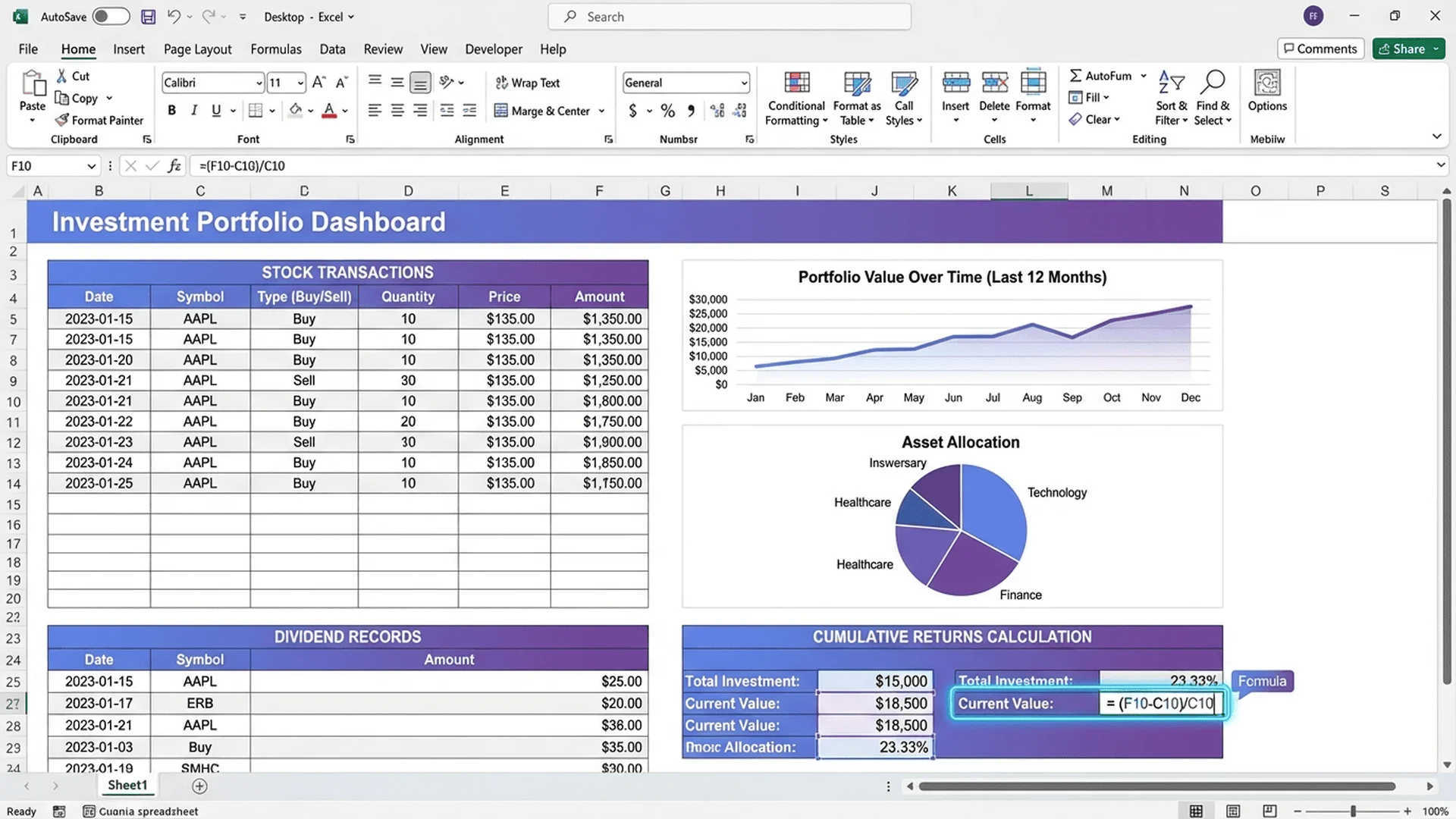The image size is (1456, 819).
Task: Open the Page Layout ribbon tab
Action: coord(197,49)
